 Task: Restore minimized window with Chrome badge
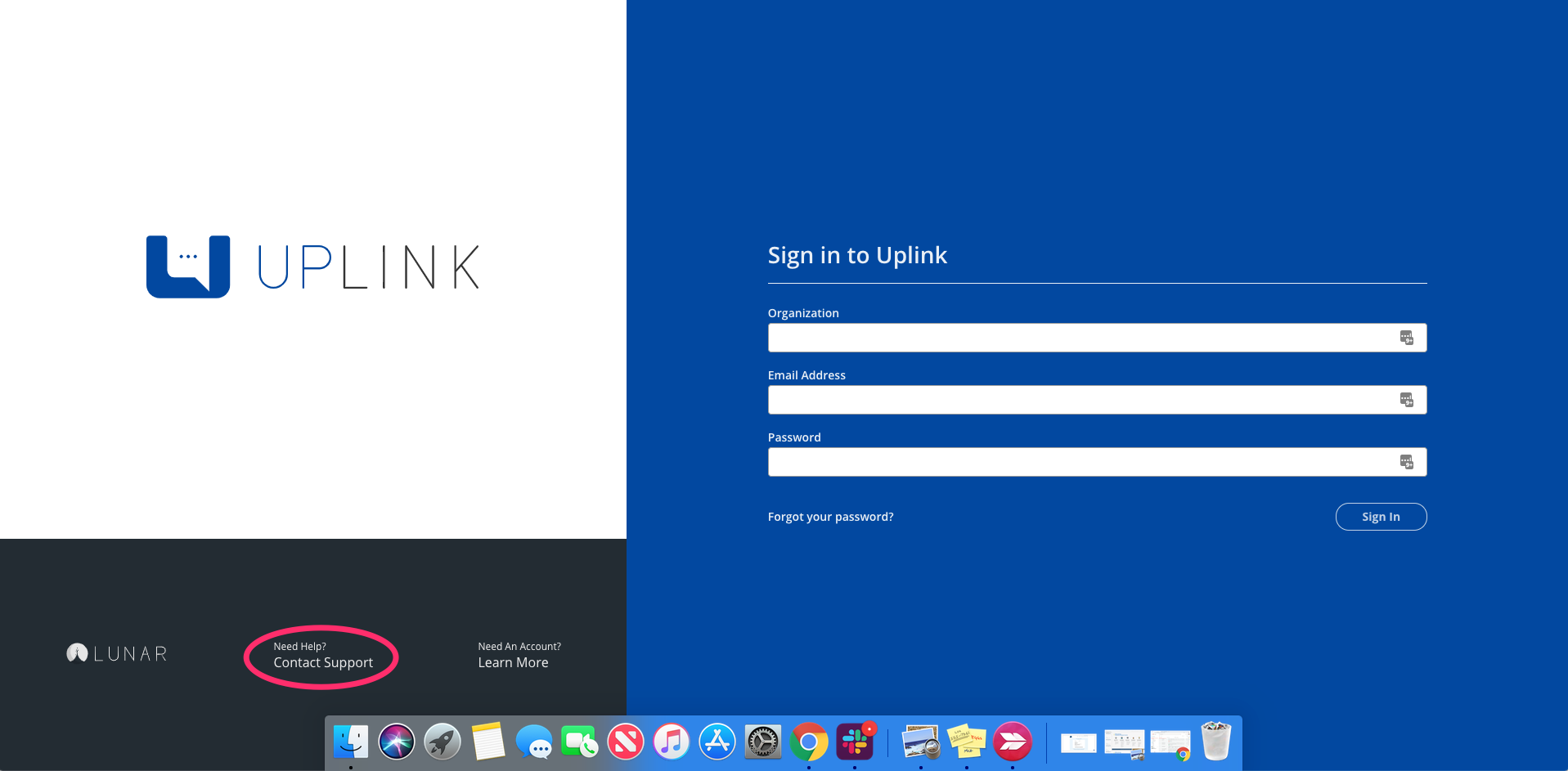click(1170, 744)
